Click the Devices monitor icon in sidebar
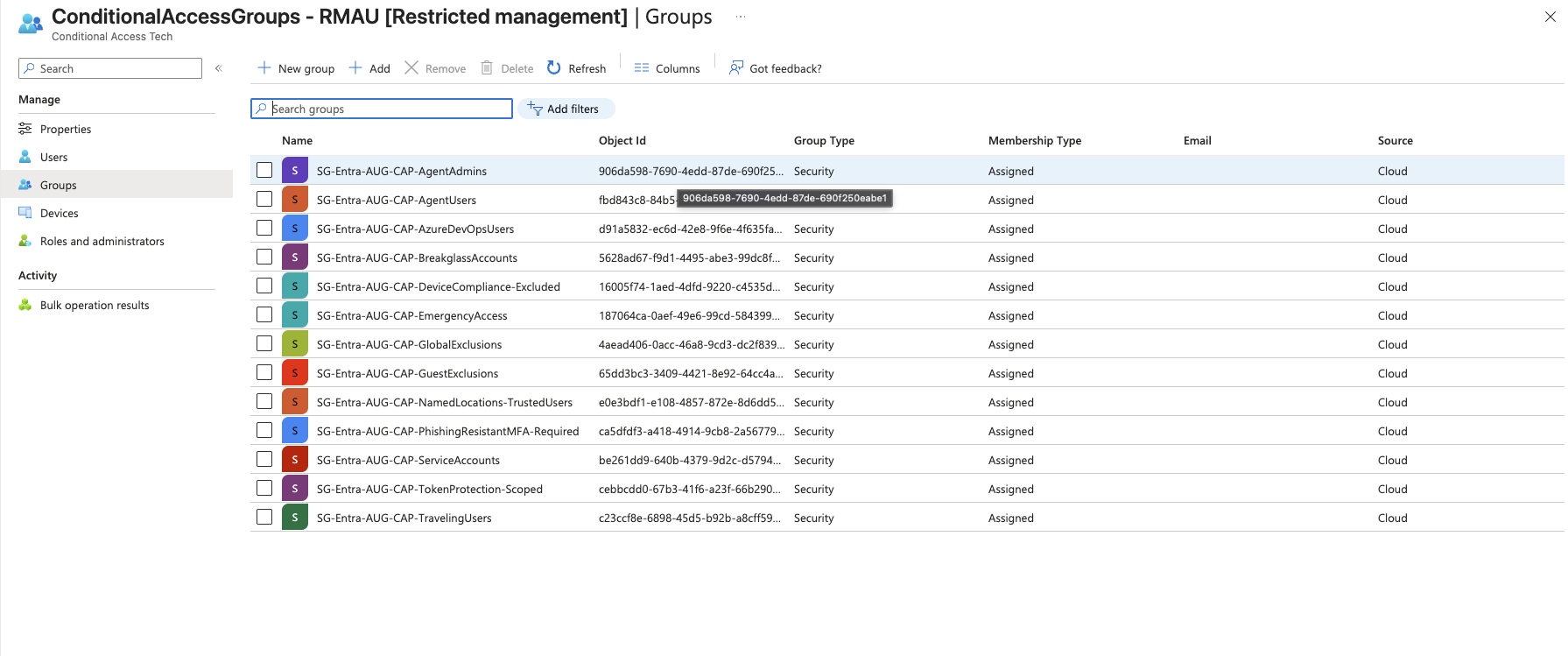The height and width of the screenshot is (656, 1568). point(25,213)
